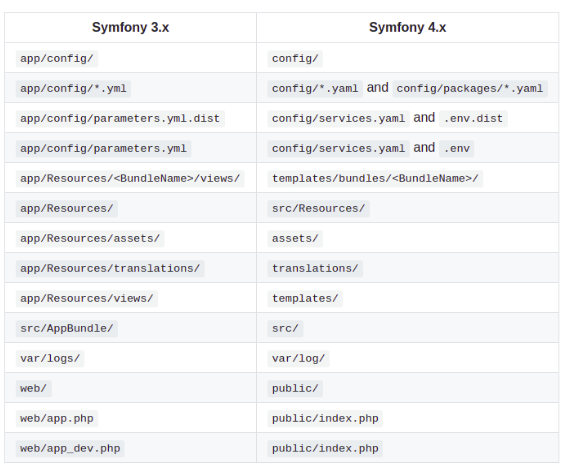Select 'app/config/parameters.yml.dist' code text
The width and height of the screenshot is (566, 475).
[x=120, y=118]
